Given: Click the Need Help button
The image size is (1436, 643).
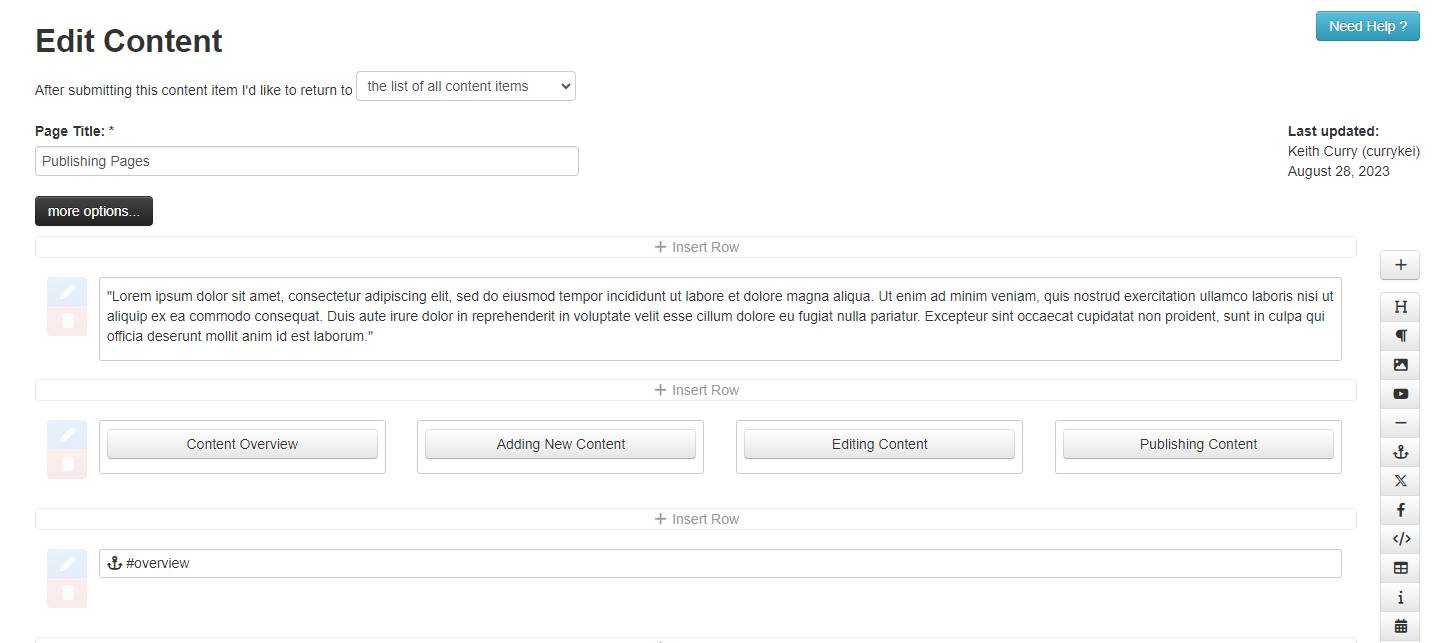Looking at the screenshot, I should point(1367,26).
